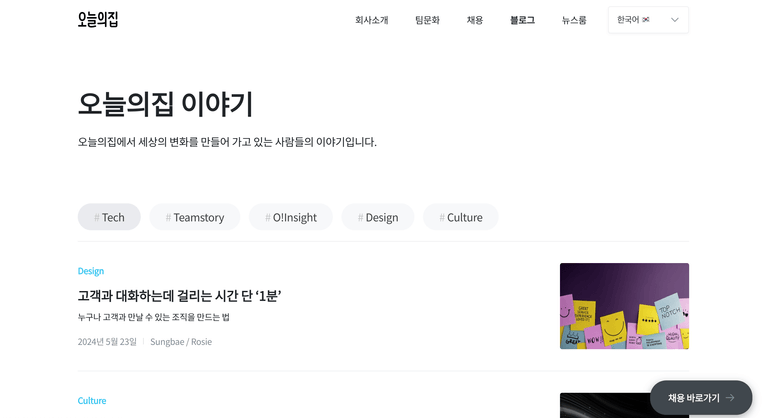
Task: Click the blue Design category label
Action: pyautogui.click(x=91, y=271)
